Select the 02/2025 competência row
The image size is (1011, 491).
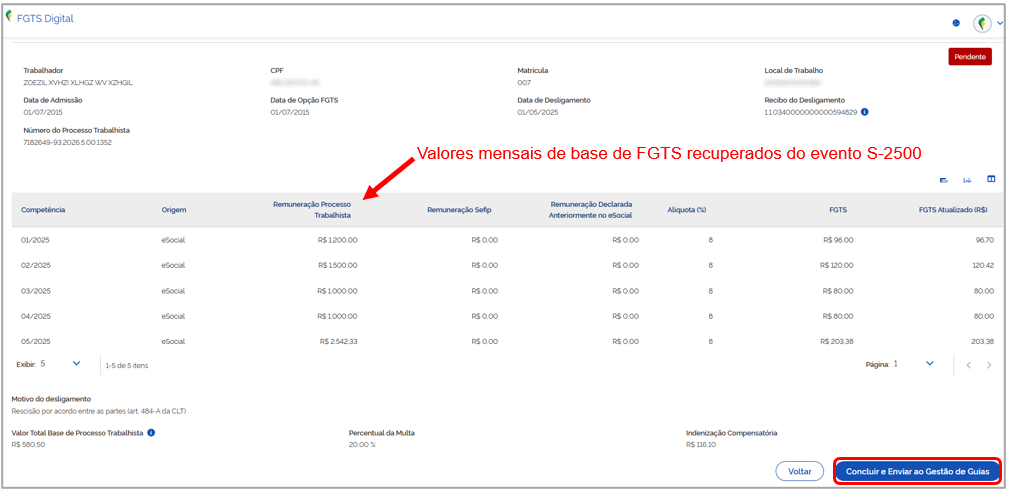click(507, 265)
